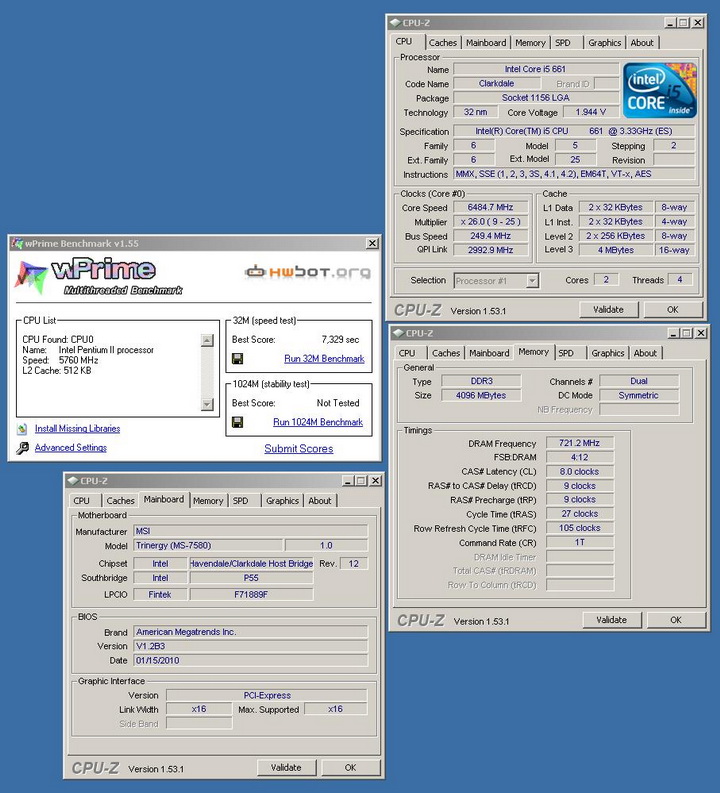Click the Southbridge model field P55
Viewport: 720px width, 793px height.
[251, 578]
